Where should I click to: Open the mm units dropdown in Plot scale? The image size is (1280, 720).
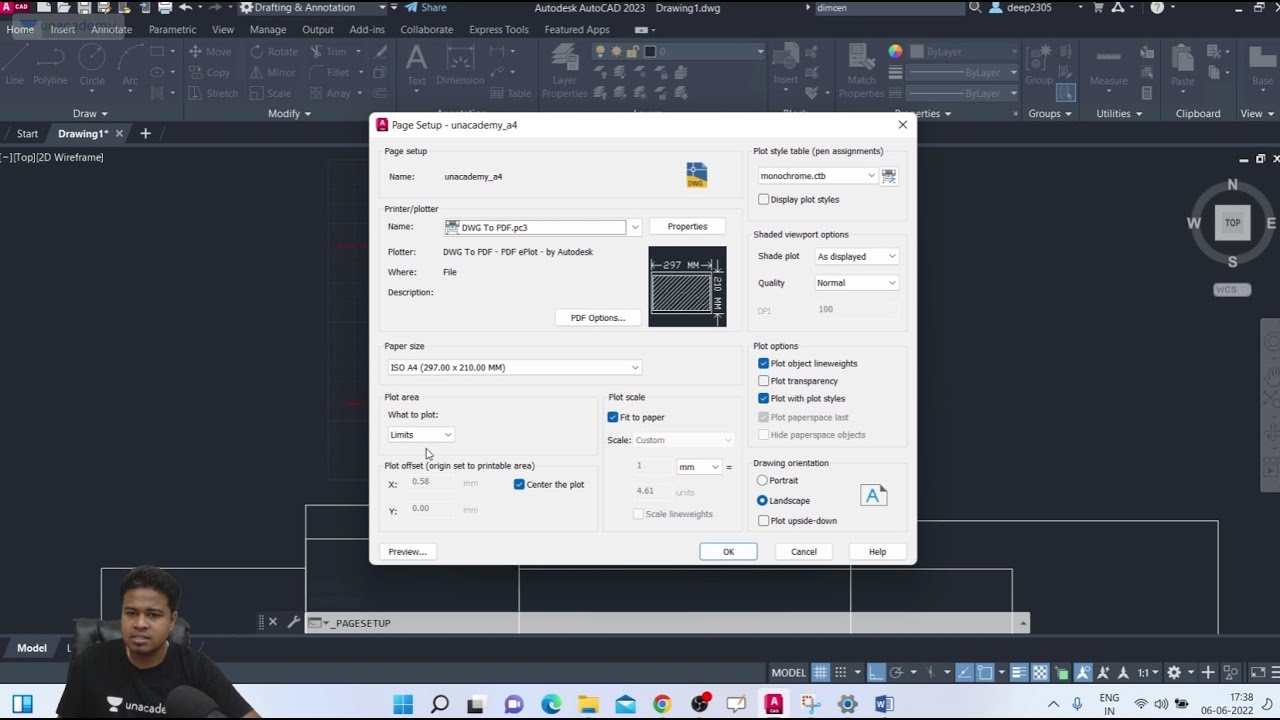(699, 467)
